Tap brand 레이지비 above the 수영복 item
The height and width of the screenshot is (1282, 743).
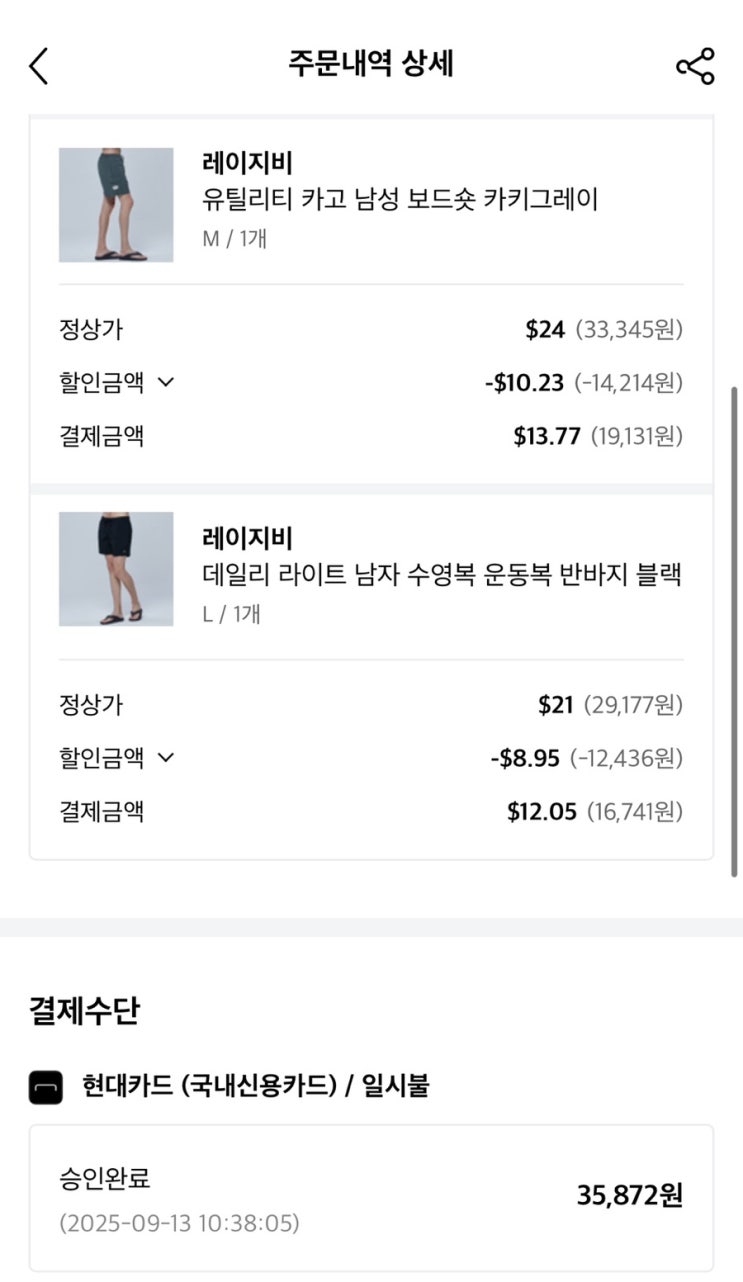point(247,538)
